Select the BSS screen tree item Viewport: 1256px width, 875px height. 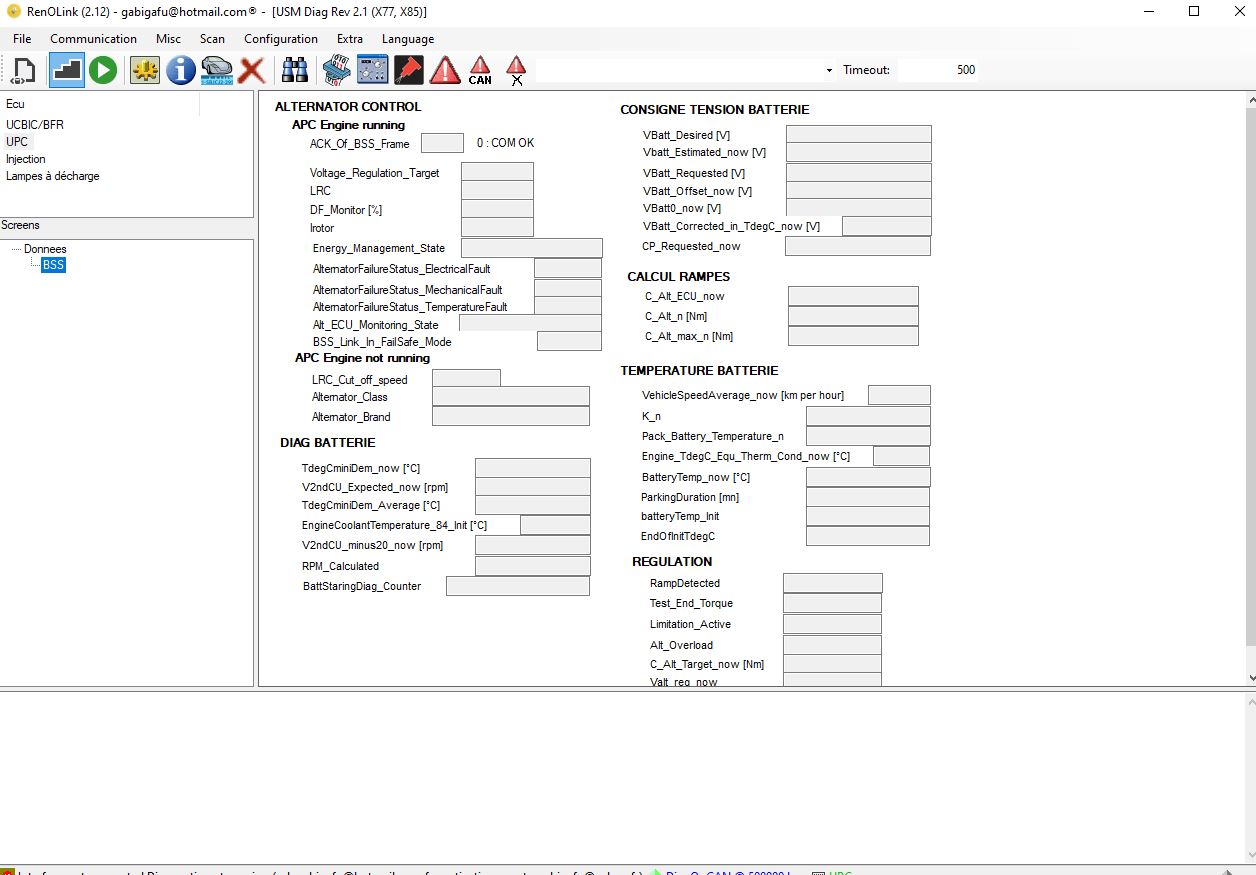point(53,265)
